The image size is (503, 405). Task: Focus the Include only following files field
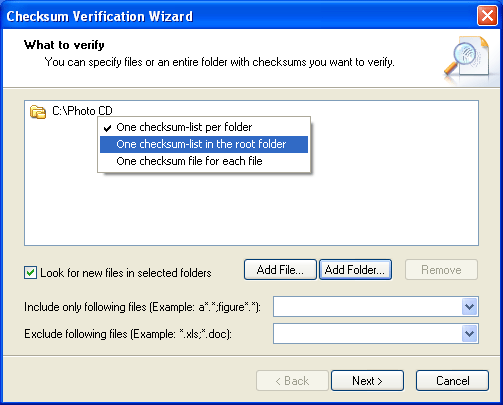point(367,306)
